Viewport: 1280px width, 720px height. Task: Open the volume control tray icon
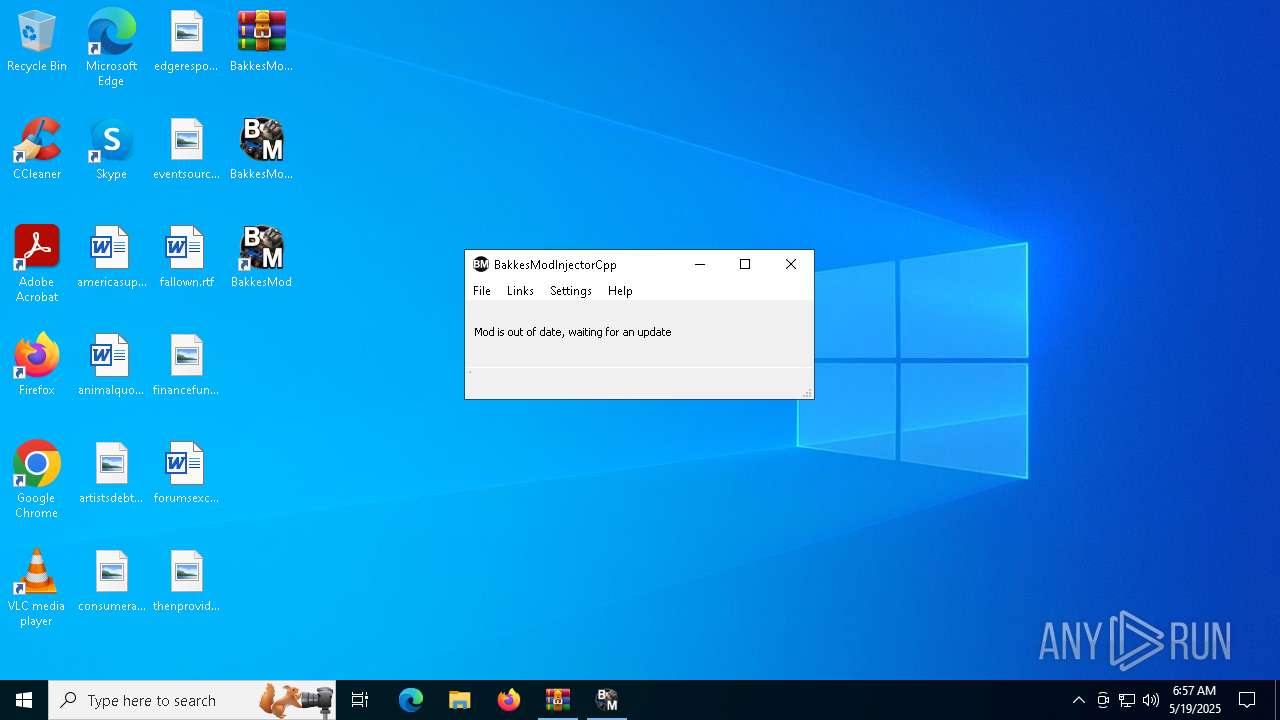click(x=1151, y=700)
